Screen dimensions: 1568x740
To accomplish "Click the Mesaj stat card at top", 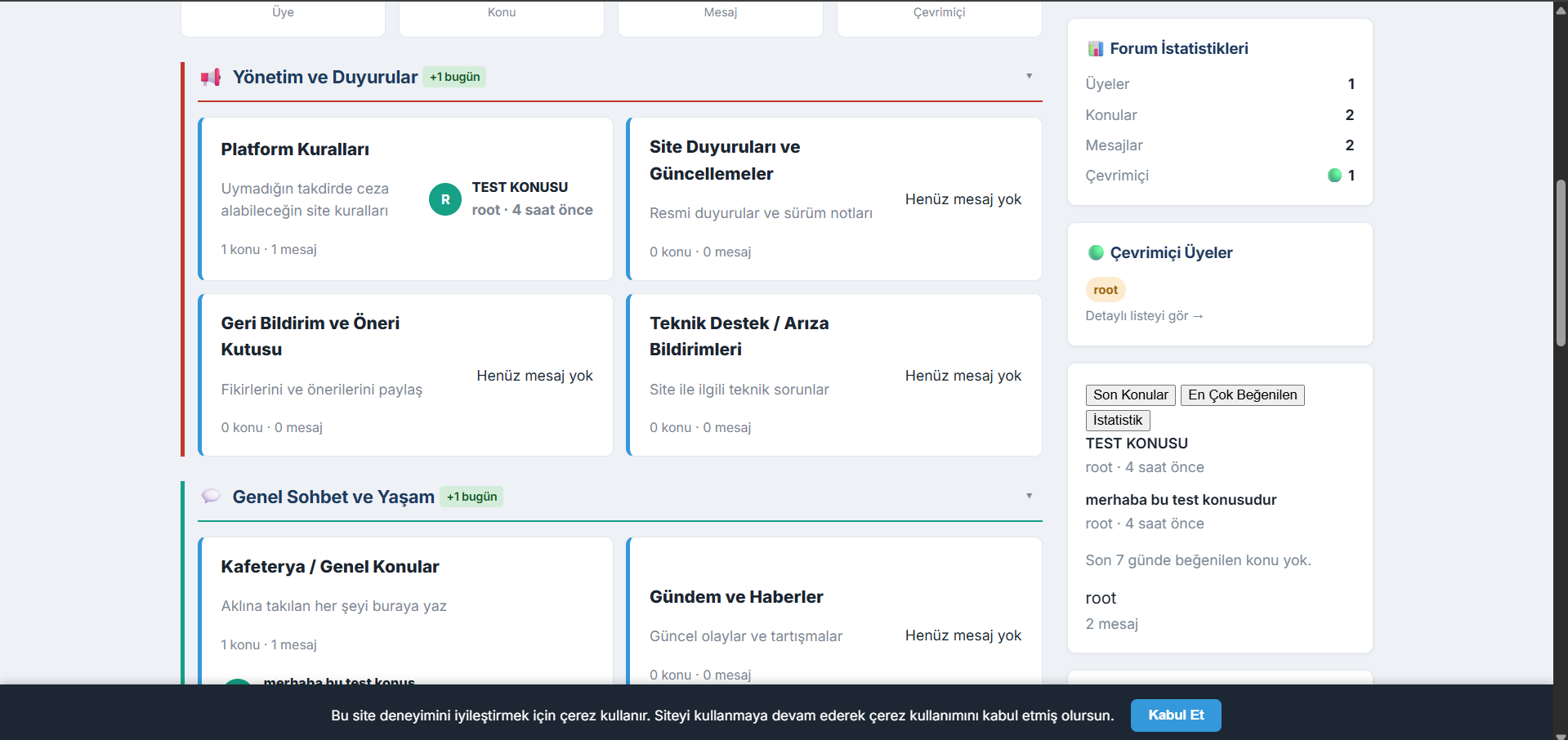I will (721, 18).
